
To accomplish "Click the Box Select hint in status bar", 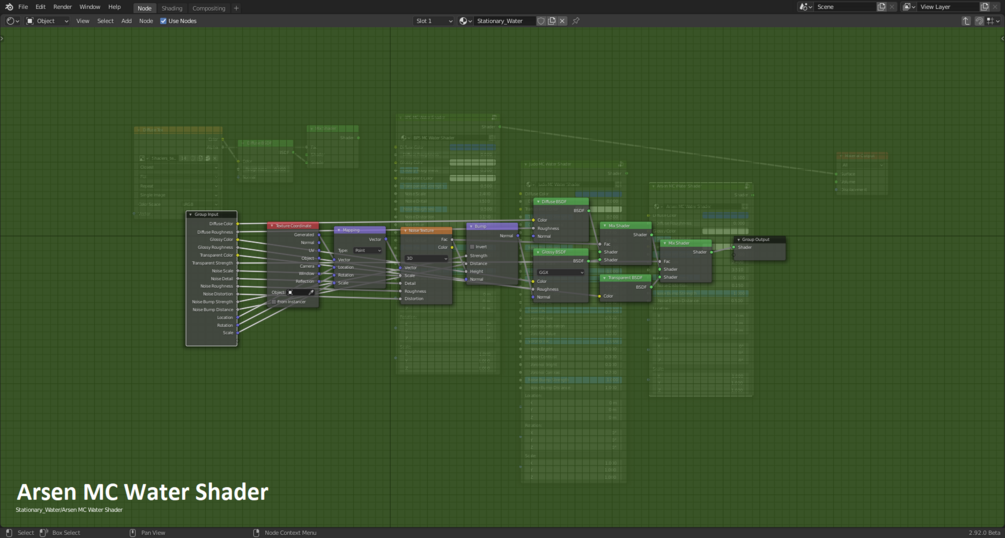I will click(x=60, y=533).
